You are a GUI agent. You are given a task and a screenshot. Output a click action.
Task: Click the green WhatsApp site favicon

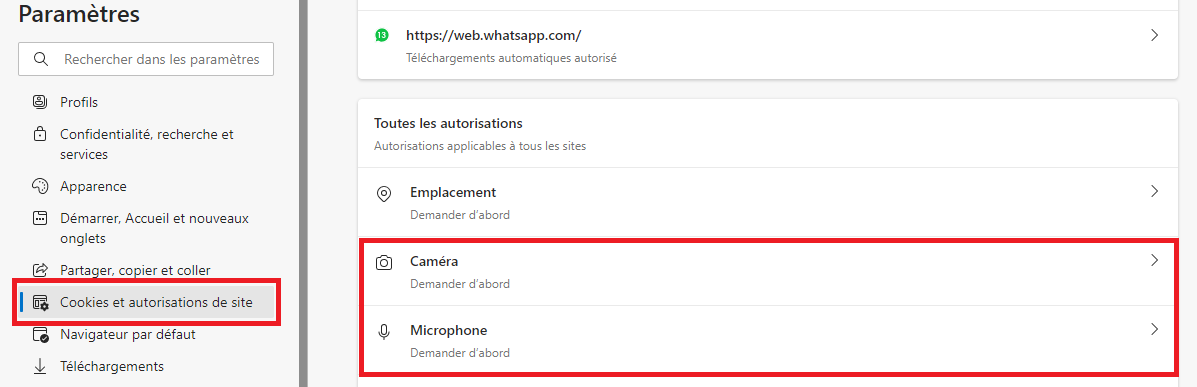(x=382, y=35)
